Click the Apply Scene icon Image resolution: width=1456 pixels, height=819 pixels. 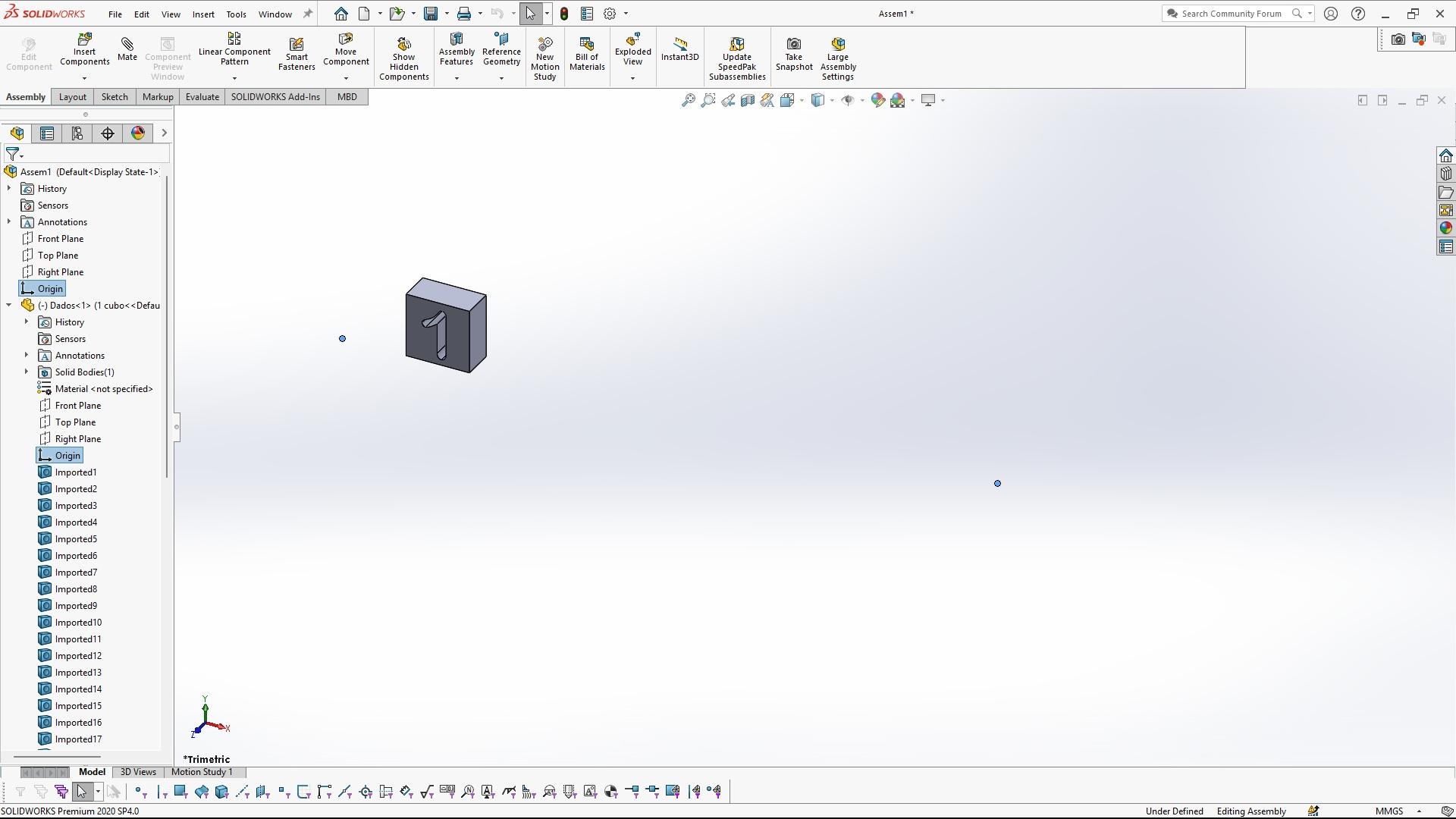898,100
